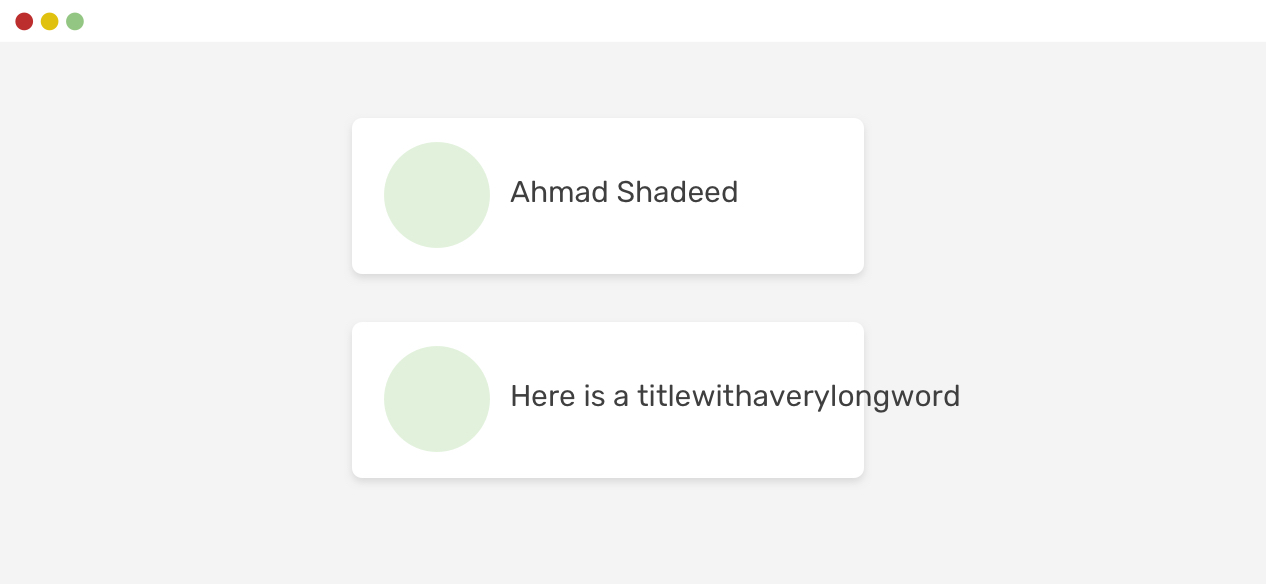
Task: Click the shadowed bottom edge of the first card
Action: (607, 271)
